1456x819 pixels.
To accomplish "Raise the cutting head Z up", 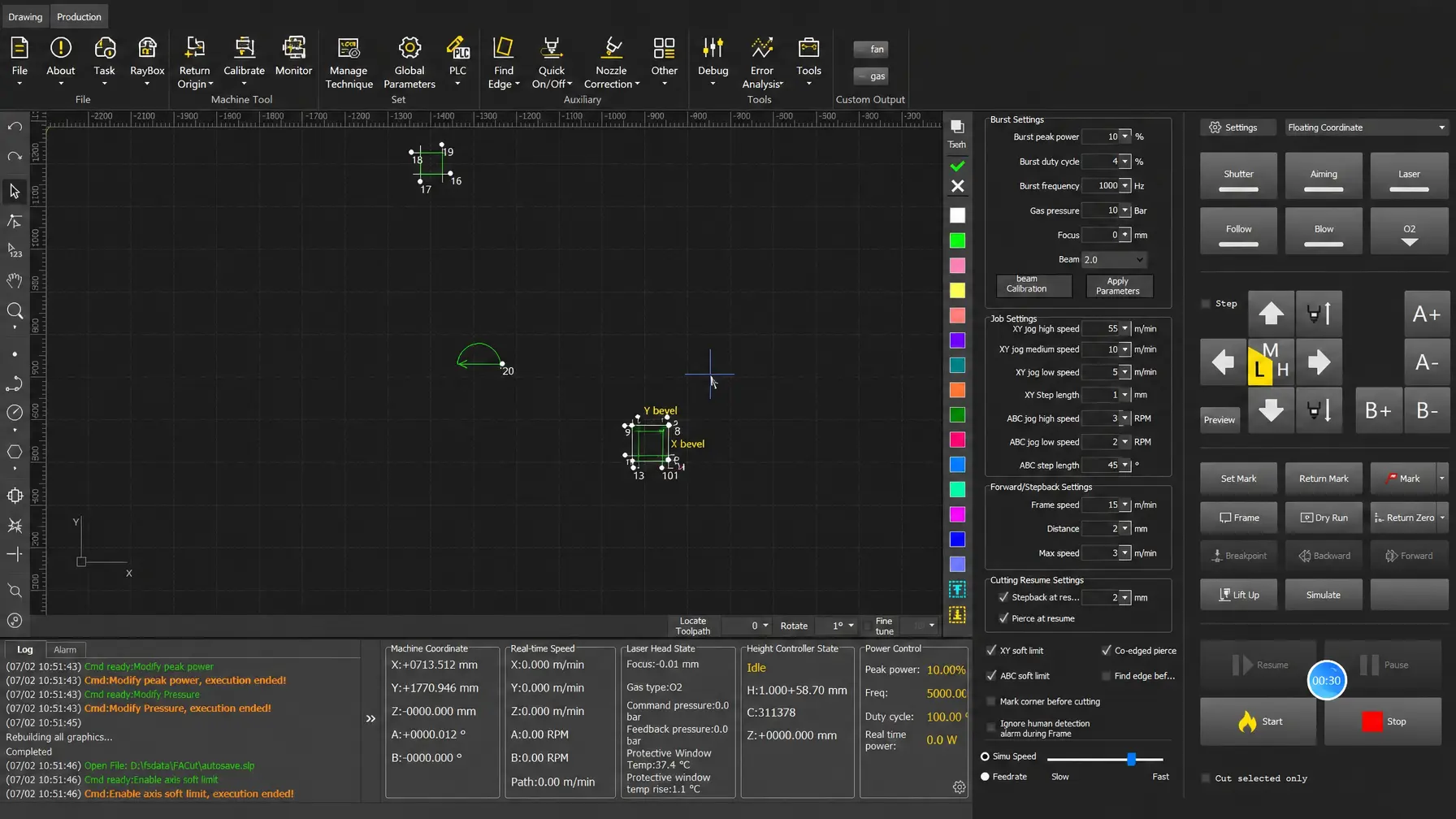I will click(x=1319, y=313).
